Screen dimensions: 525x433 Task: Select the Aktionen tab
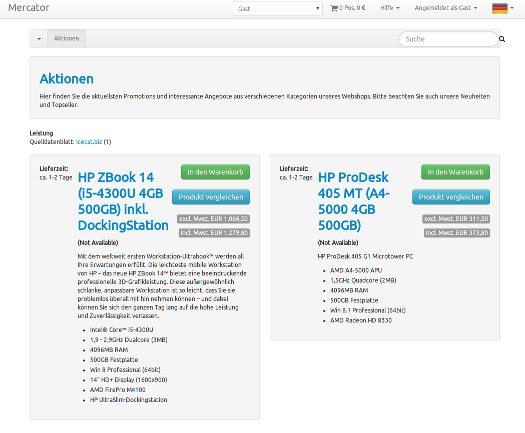[67, 39]
